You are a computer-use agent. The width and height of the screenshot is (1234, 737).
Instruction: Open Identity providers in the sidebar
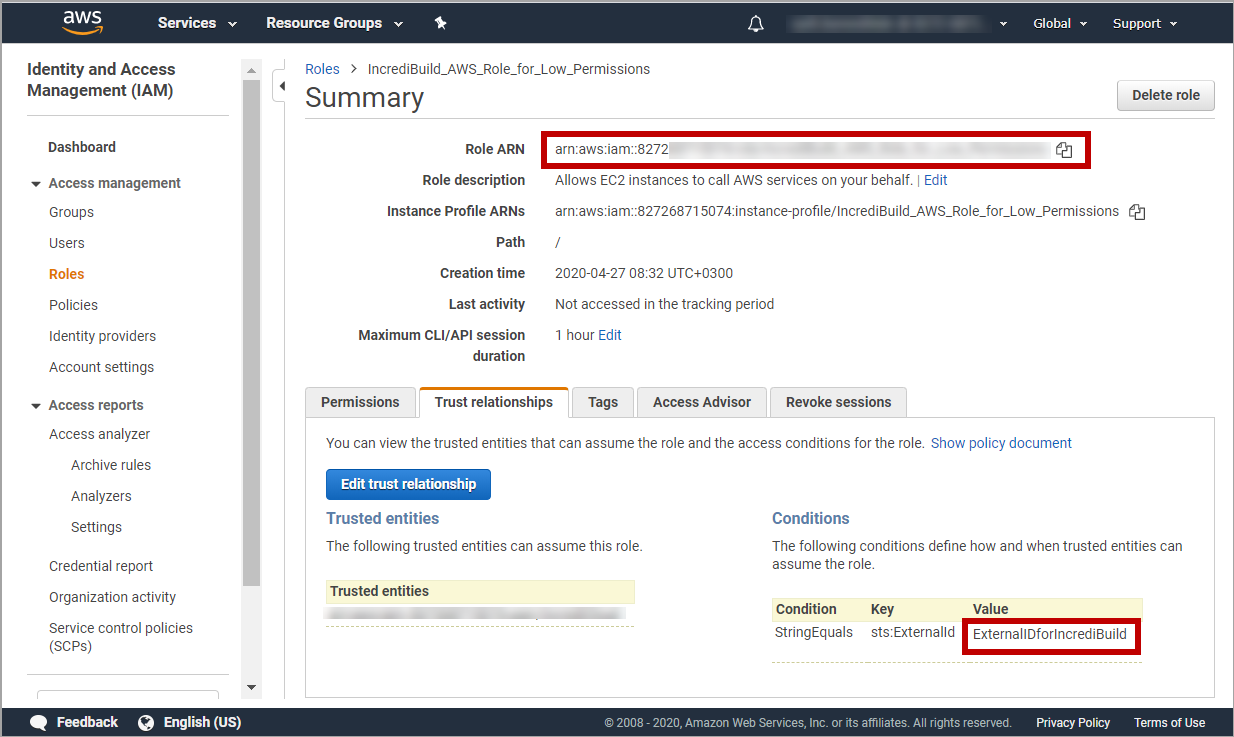pos(103,336)
